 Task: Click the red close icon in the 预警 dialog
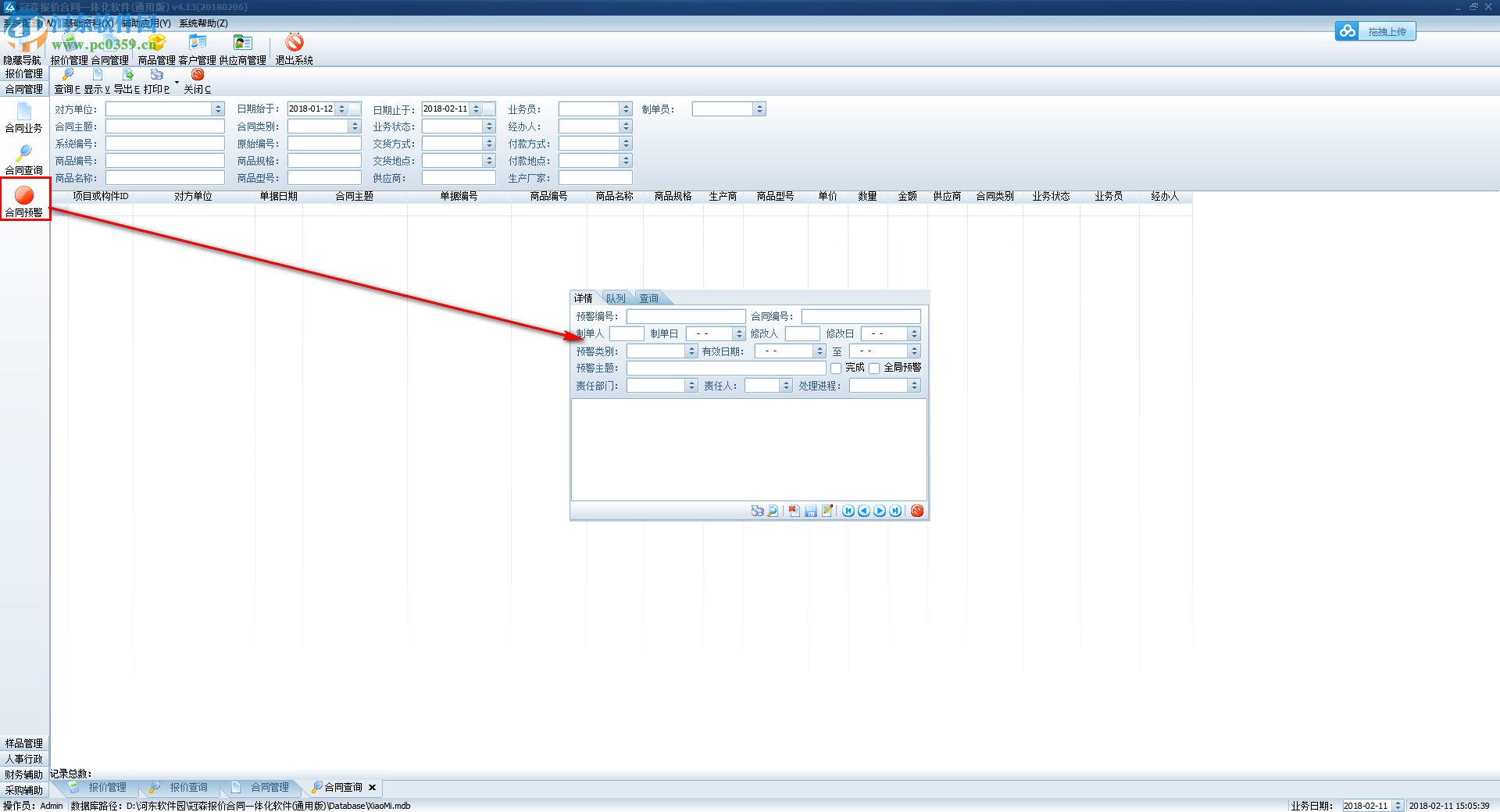pyautogui.click(x=917, y=511)
